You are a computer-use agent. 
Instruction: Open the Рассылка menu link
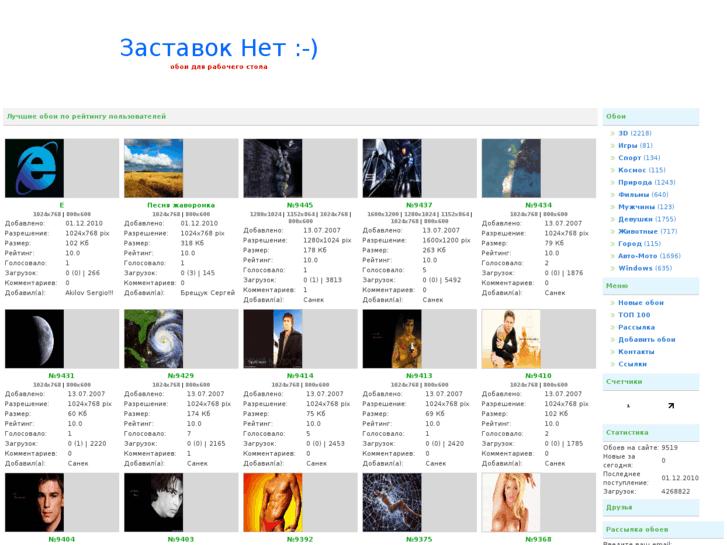[636, 327]
